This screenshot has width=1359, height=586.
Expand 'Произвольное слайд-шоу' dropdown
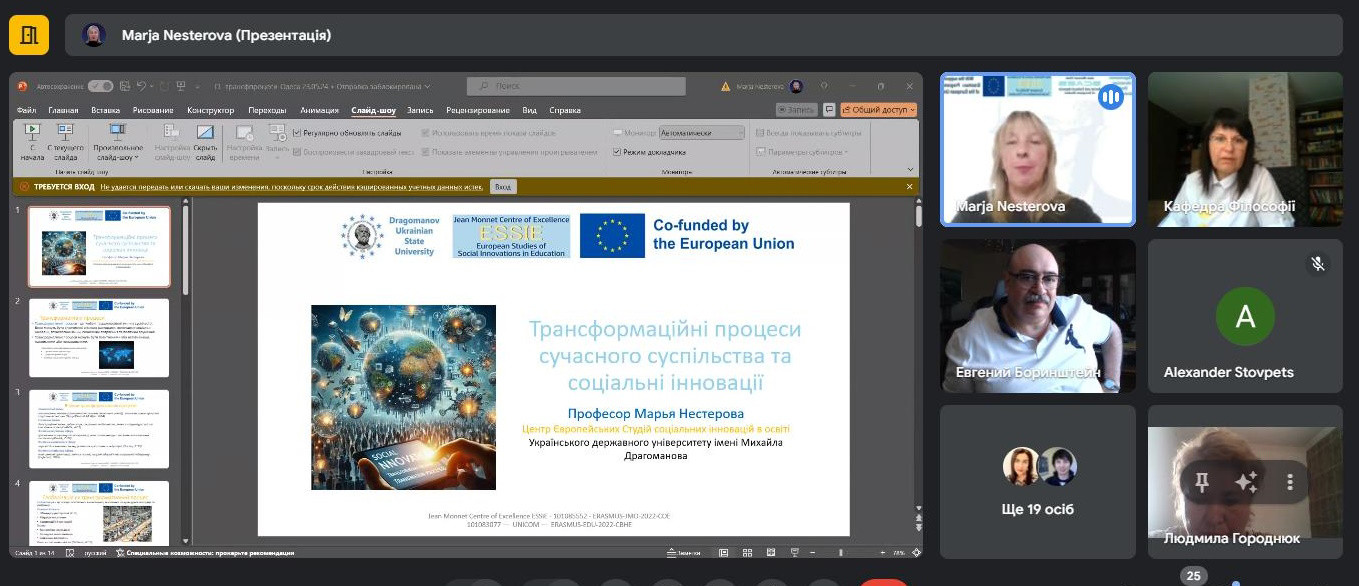point(118,157)
